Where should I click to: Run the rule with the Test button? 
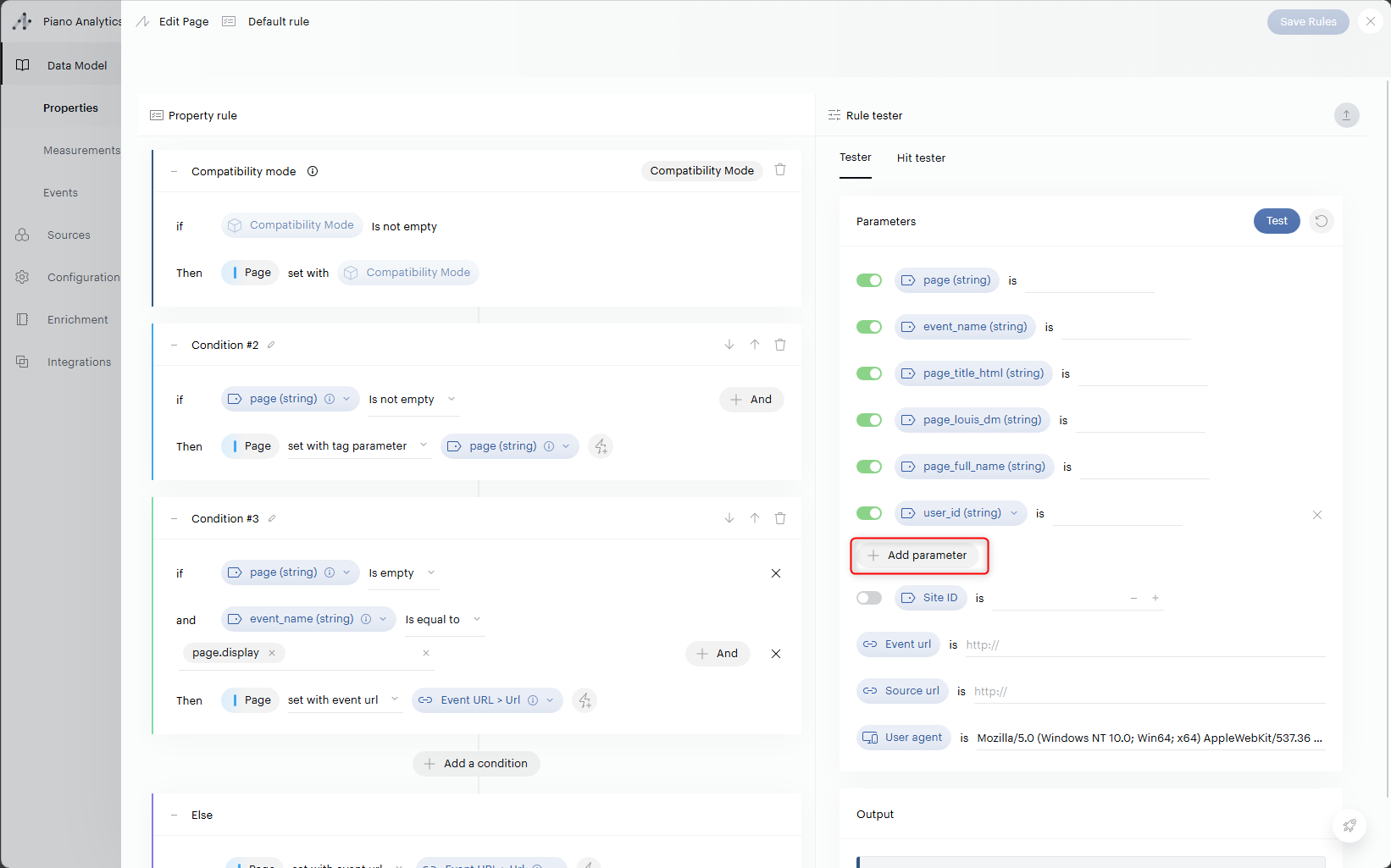[1276, 221]
